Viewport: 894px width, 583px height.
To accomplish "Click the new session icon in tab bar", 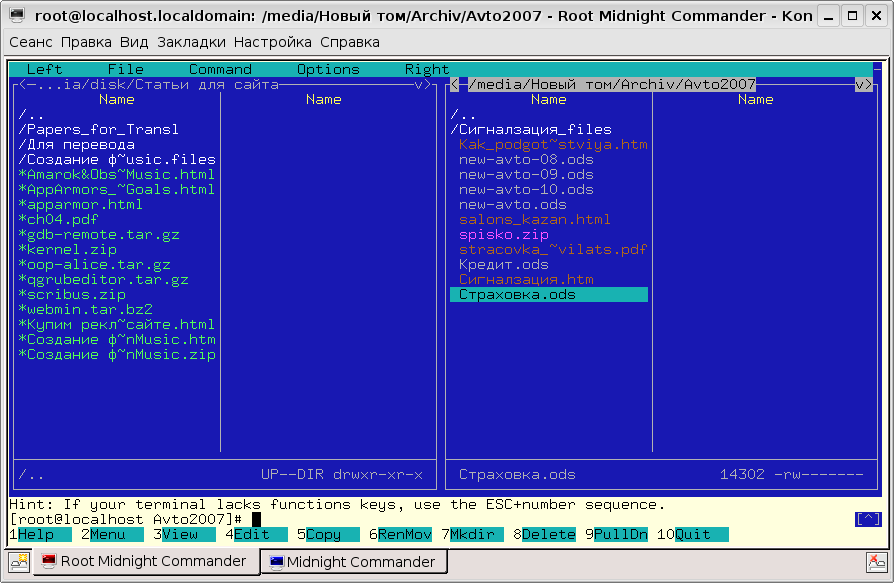I will click(x=19, y=562).
